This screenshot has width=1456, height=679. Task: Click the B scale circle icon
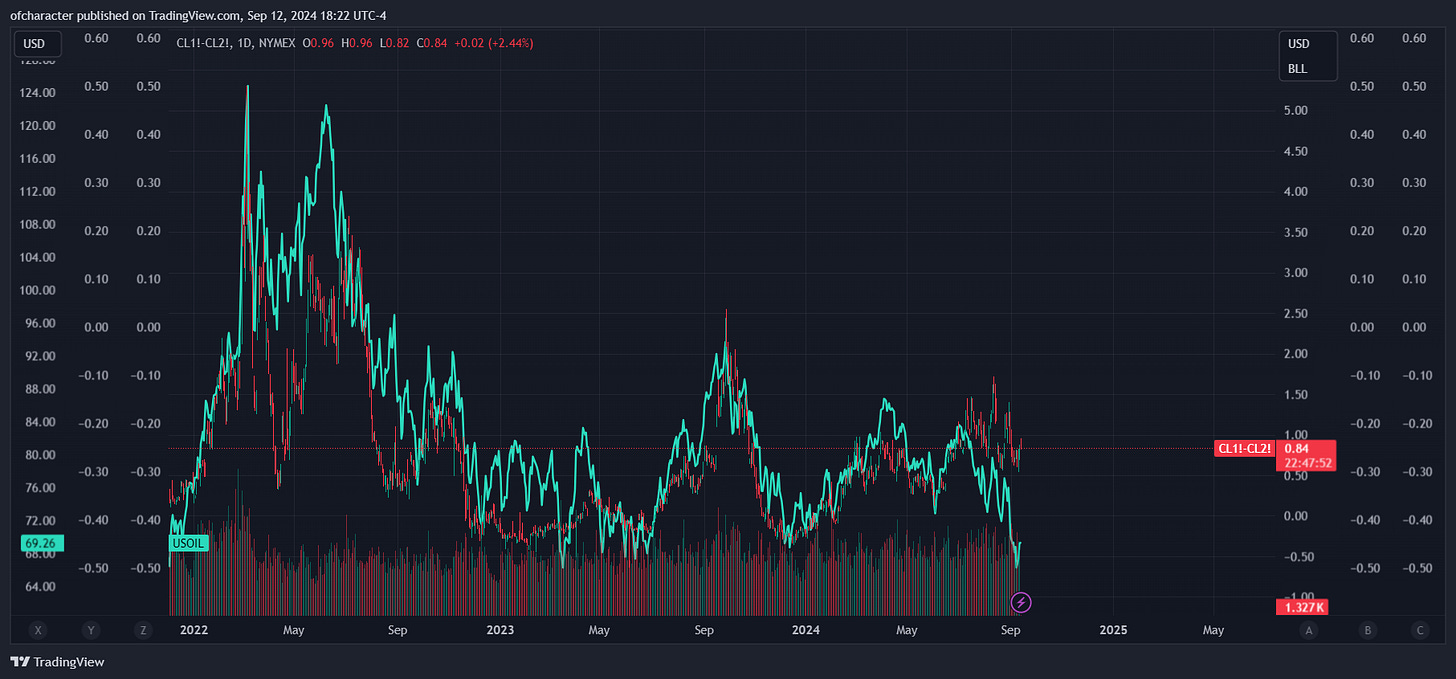click(x=1364, y=630)
